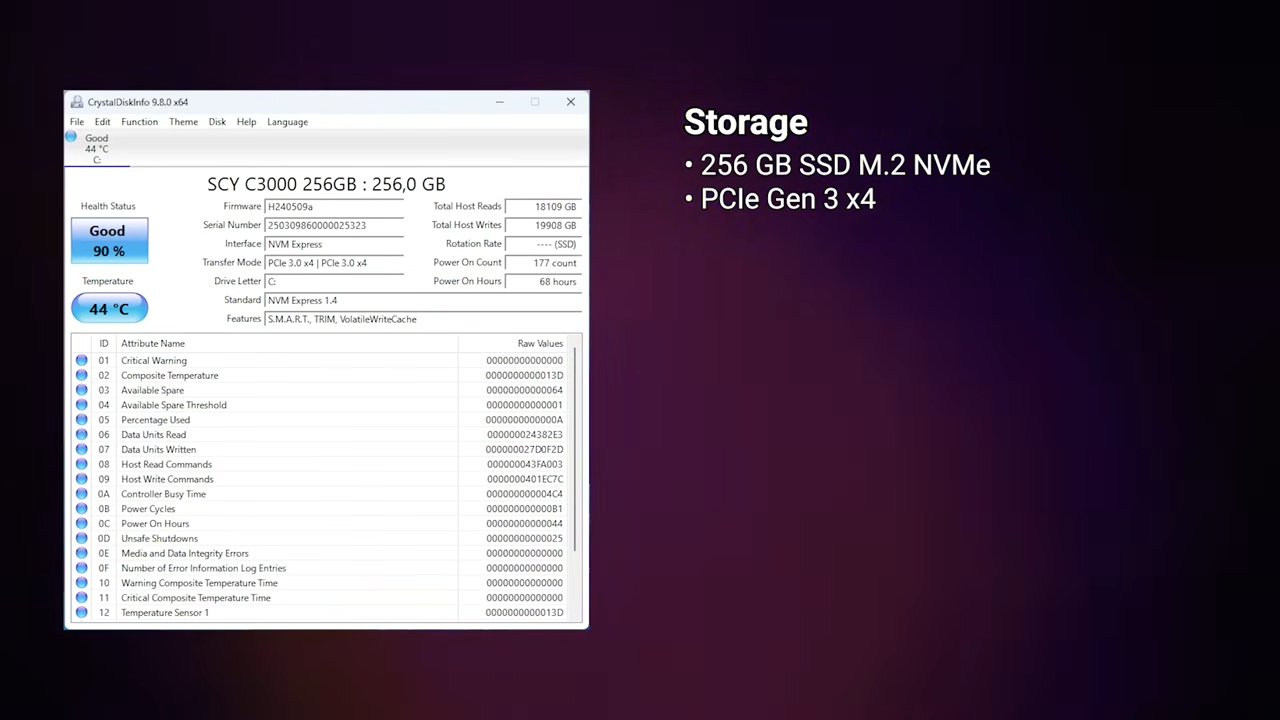
Task: Click the status icon for Temperature Sensor 1
Action: pyautogui.click(x=82, y=613)
